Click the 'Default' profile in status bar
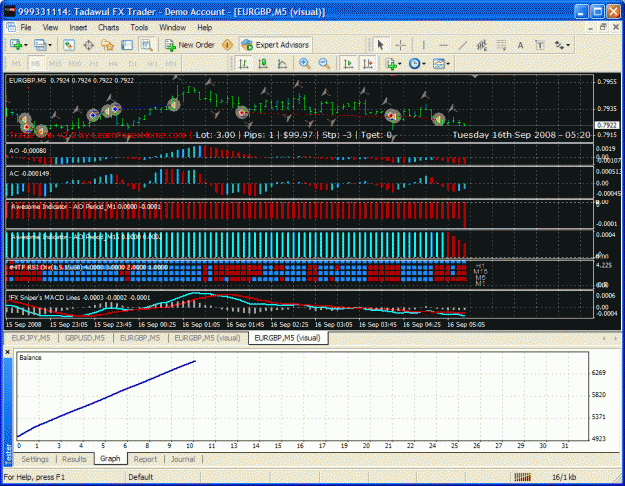The image size is (625, 486). pyautogui.click(x=141, y=477)
